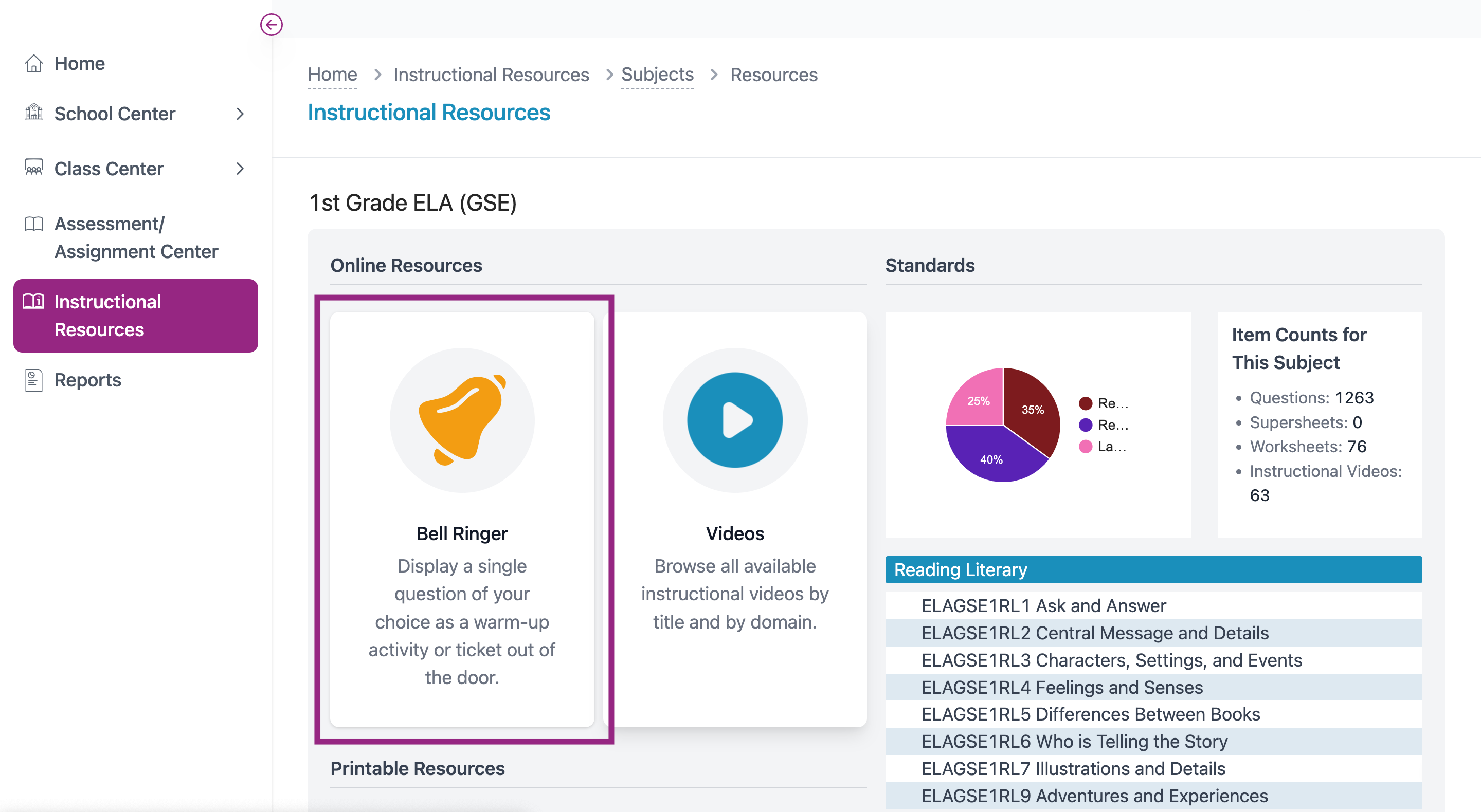Viewport: 1481px width, 812px height.
Task: Expand the Class Center submenu chevron
Action: pos(240,169)
